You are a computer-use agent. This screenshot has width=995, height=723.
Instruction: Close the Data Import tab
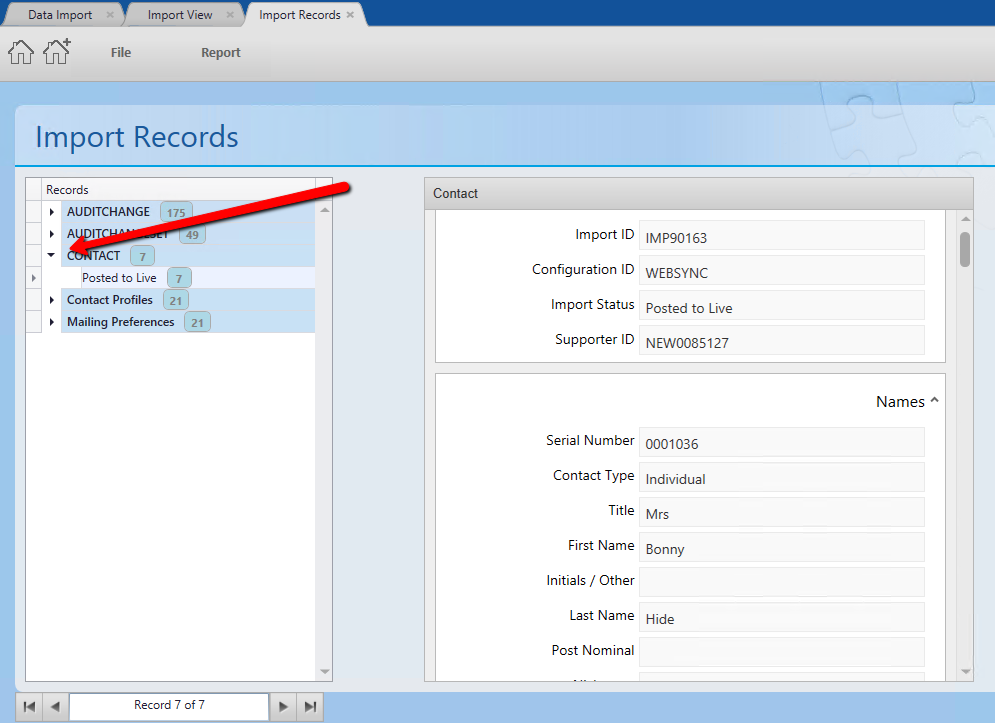click(110, 15)
